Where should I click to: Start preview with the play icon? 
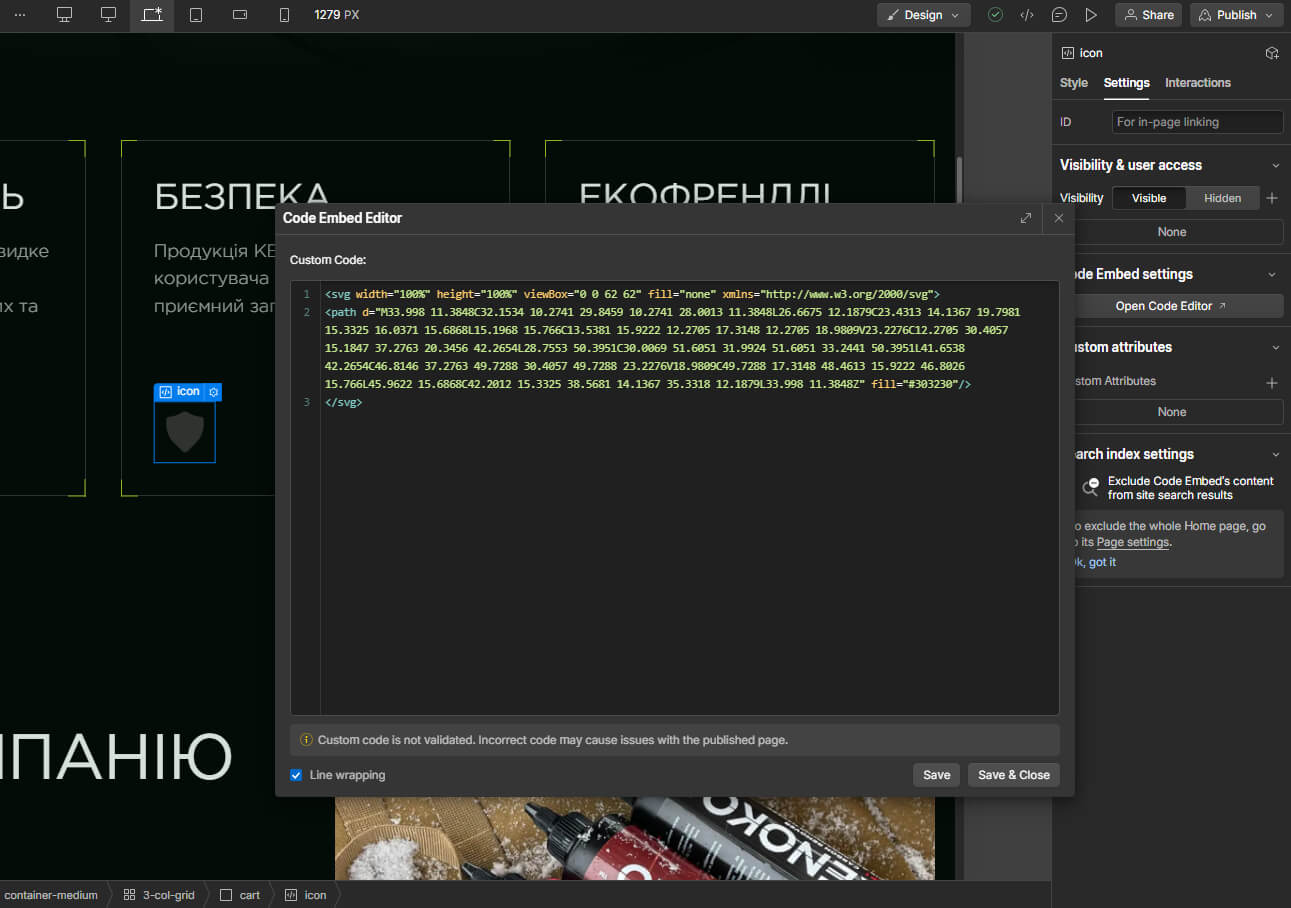pyautogui.click(x=1091, y=15)
